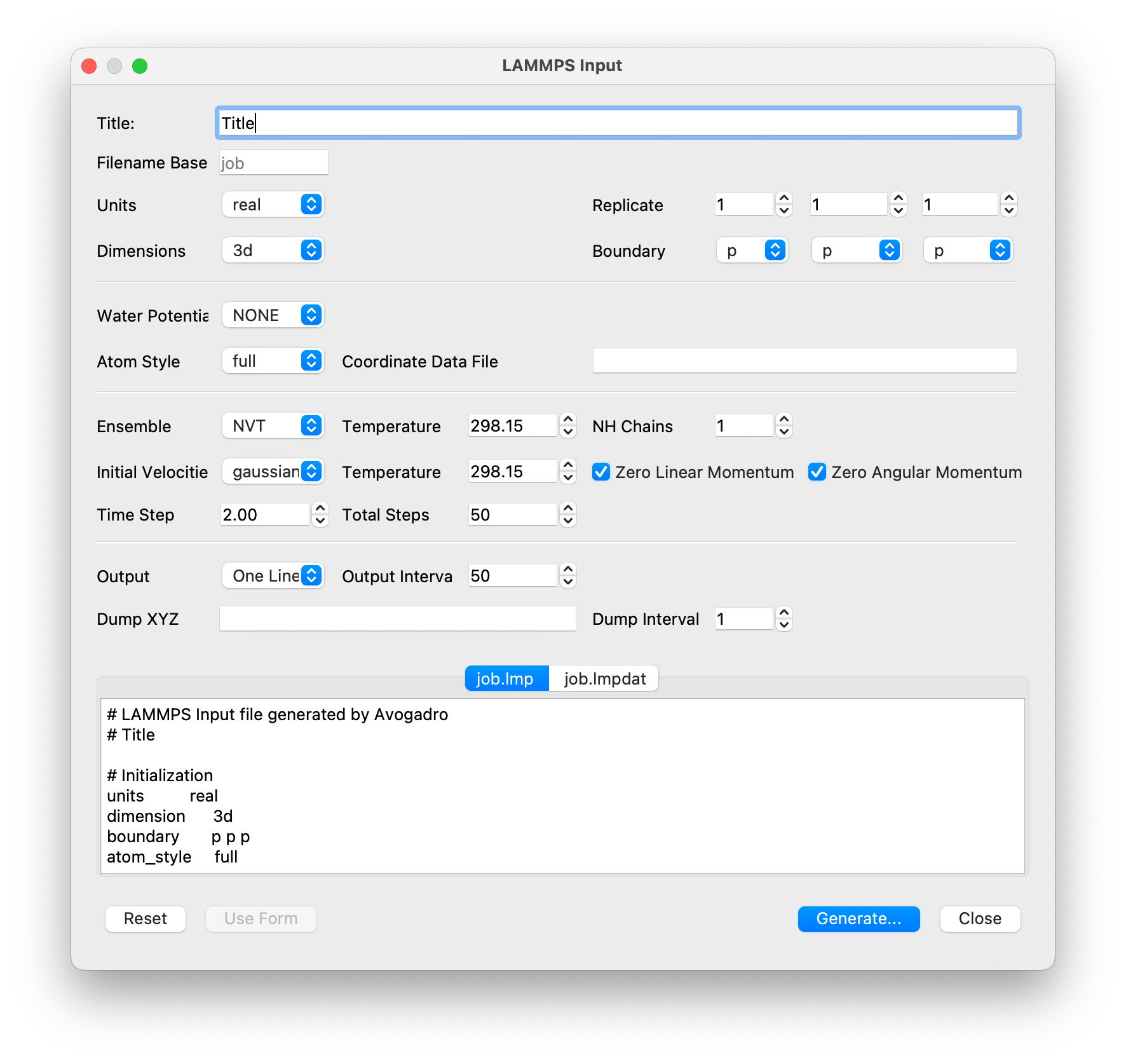Viewport: 1126px width, 1064px height.
Task: Decrease the third Replicate value
Action: 1009,211
